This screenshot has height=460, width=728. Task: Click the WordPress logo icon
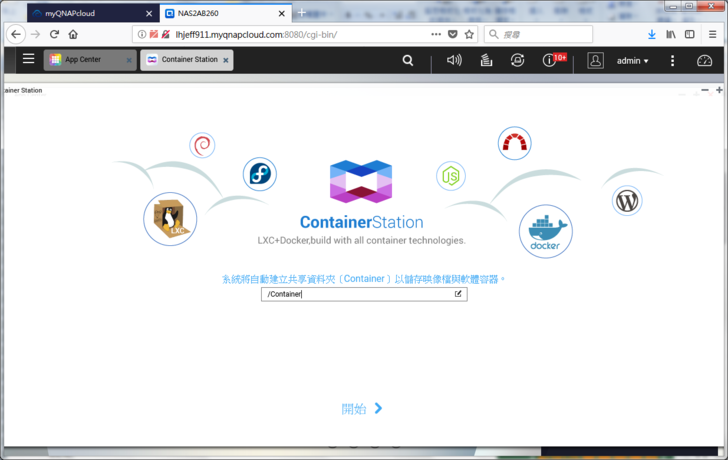627,201
